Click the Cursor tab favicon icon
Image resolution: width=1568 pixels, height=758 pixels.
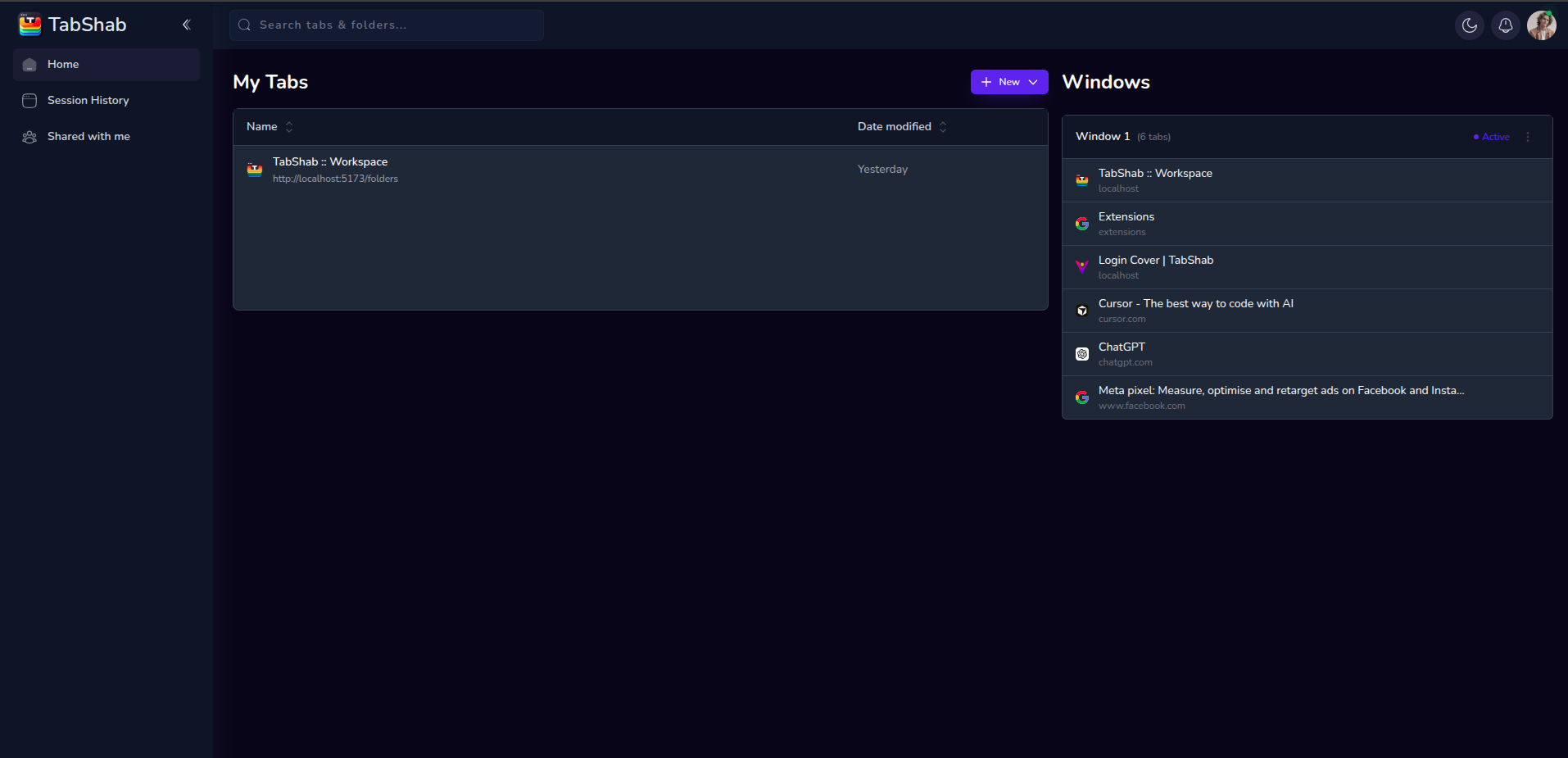coord(1082,311)
